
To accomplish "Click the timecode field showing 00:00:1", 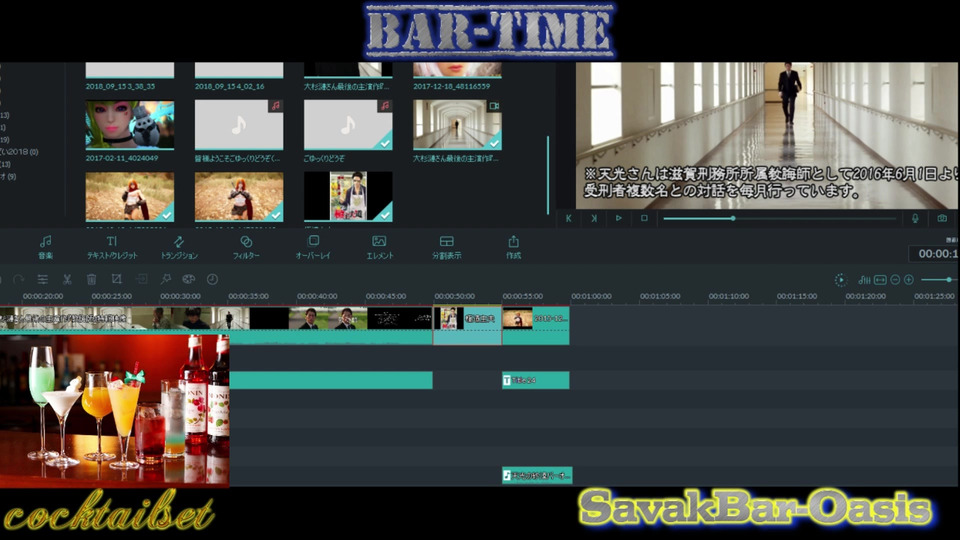I will point(935,253).
